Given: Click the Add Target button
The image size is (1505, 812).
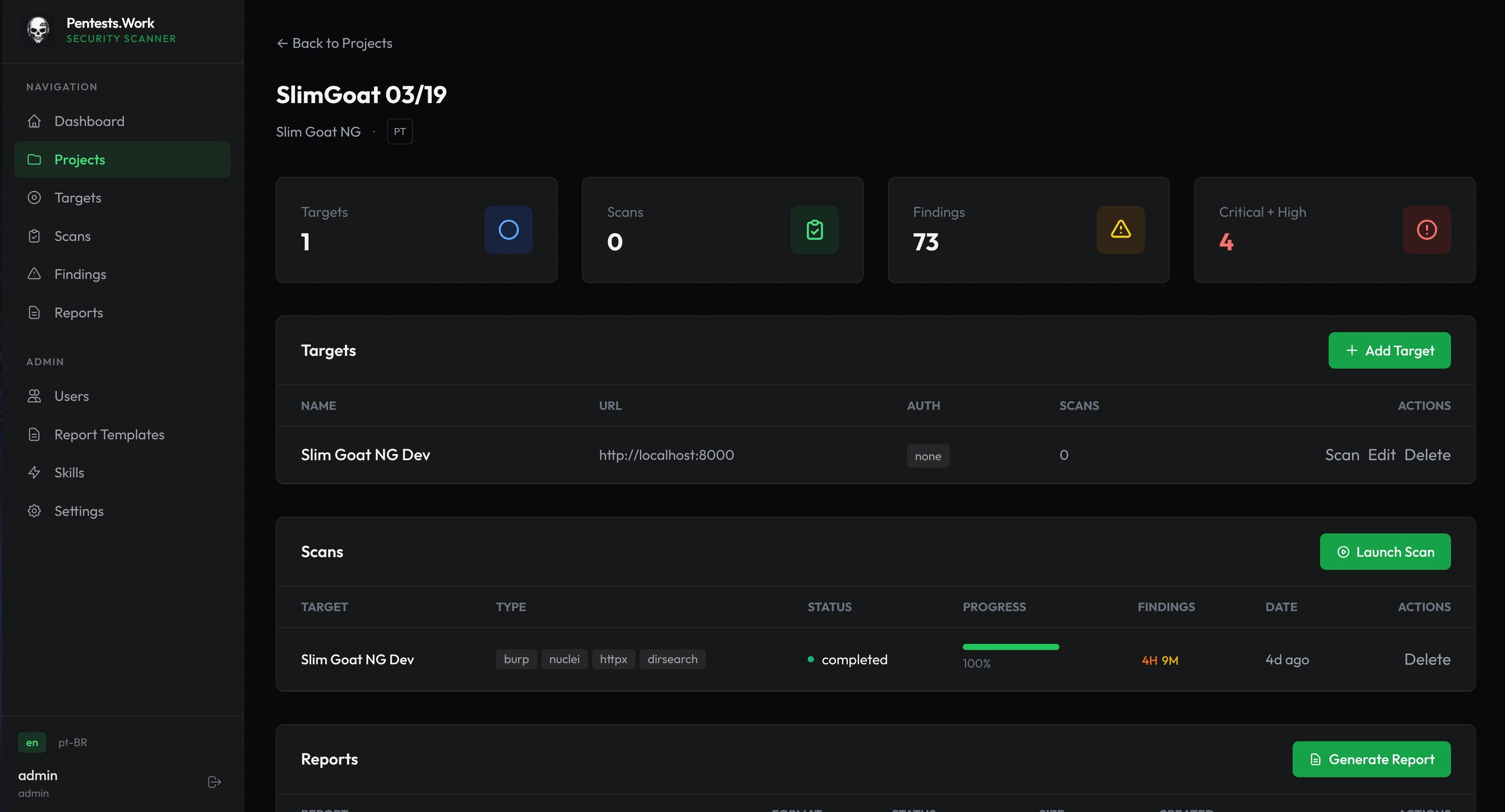Looking at the screenshot, I should click(x=1389, y=351).
